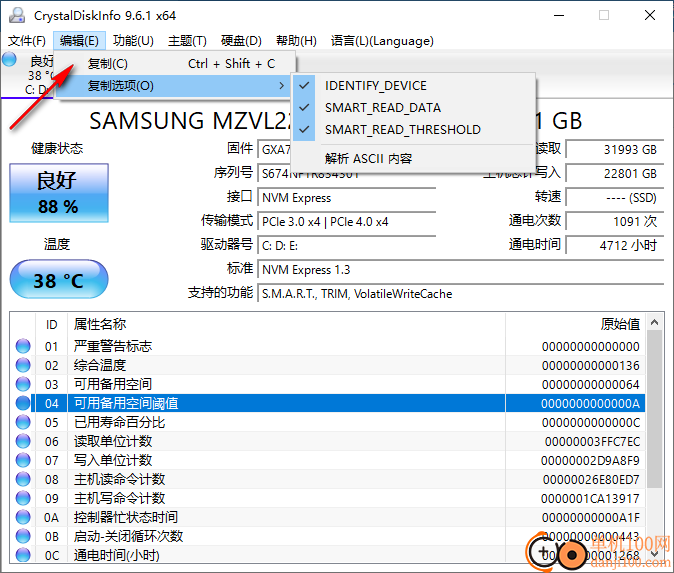
Task: Click status orb for attribute 09 主机写命令计数
Action: pyautogui.click(x=23, y=498)
